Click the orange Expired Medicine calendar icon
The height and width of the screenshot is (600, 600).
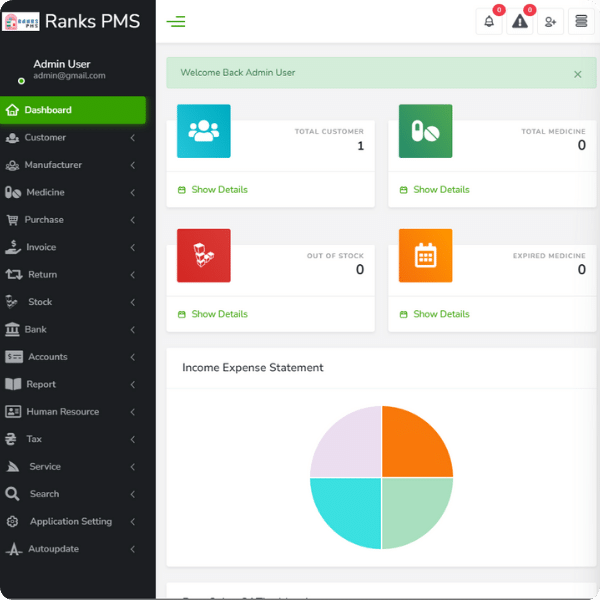425,256
